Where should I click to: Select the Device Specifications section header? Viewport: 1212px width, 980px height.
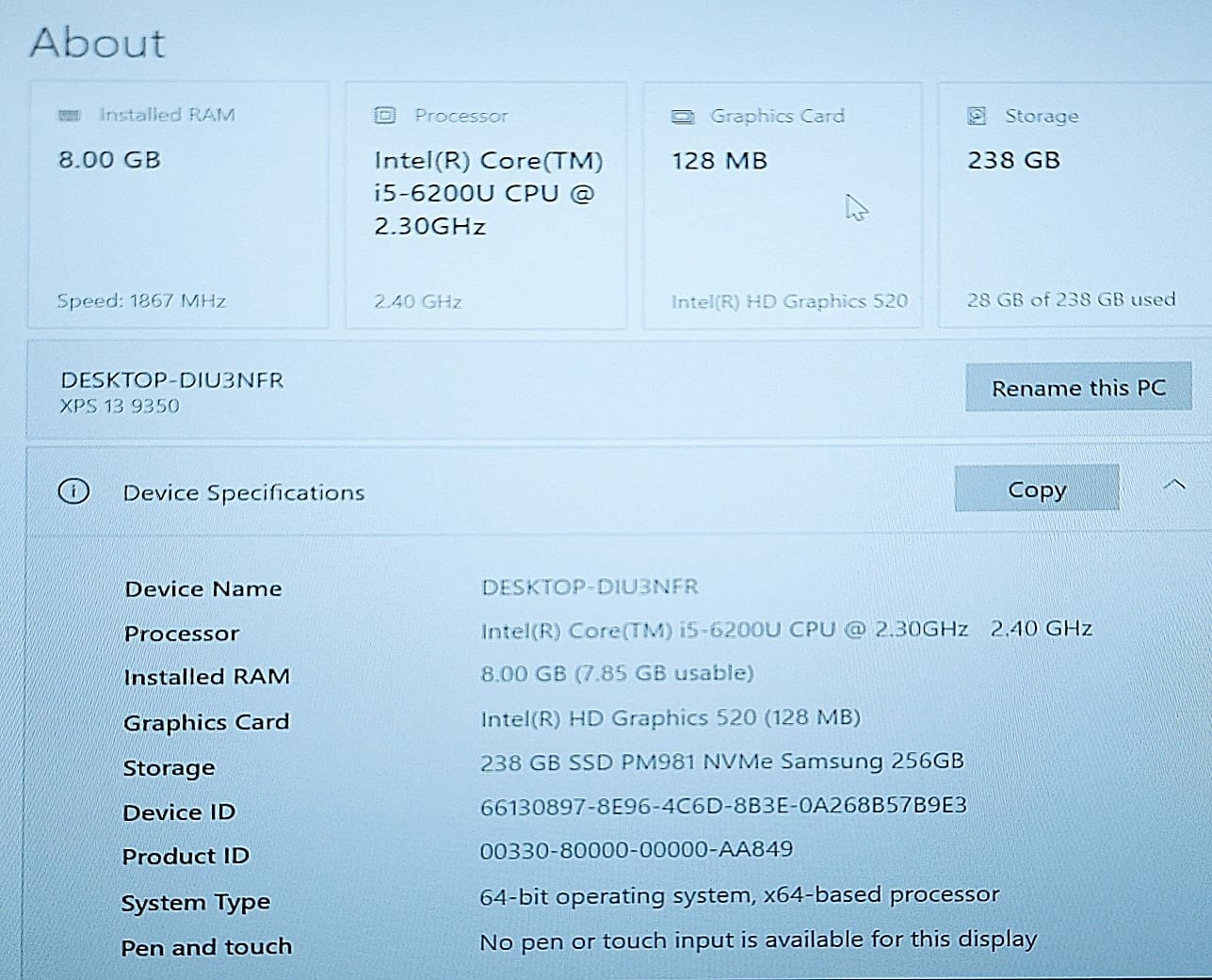243,491
